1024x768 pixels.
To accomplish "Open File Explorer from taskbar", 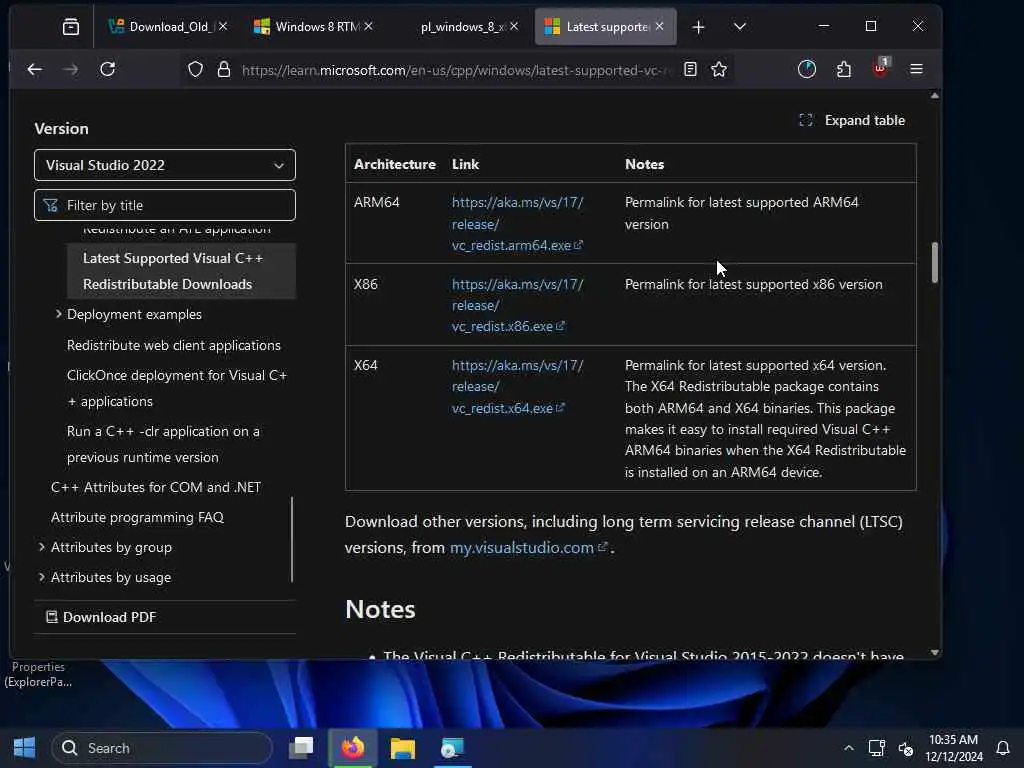I will coord(403,748).
